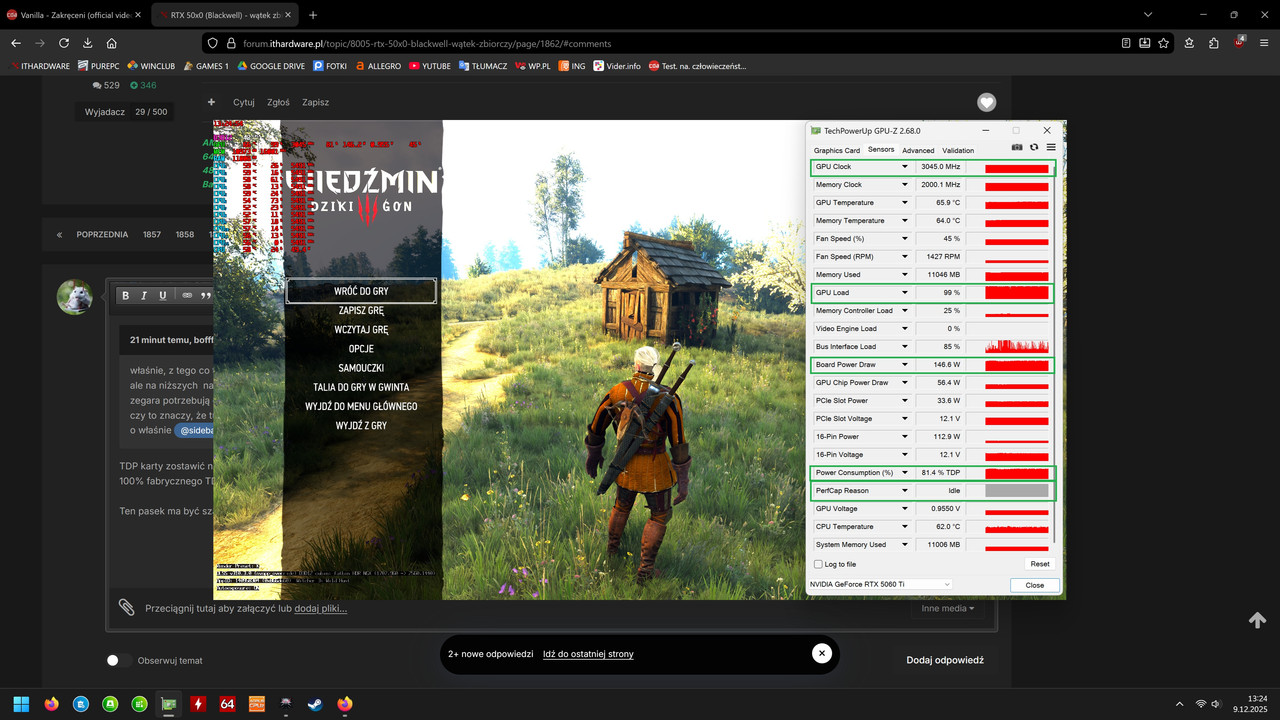
Task: Open the new tab plus button
Action: pos(313,15)
